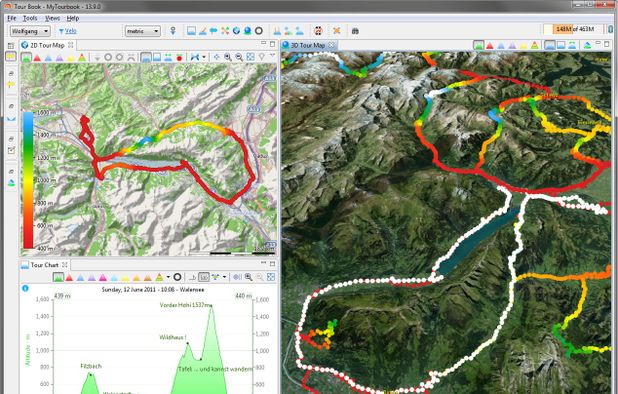Click black ring icon in Tour Chart toolbar
The width and height of the screenshot is (618, 394).
pyautogui.click(x=177, y=277)
